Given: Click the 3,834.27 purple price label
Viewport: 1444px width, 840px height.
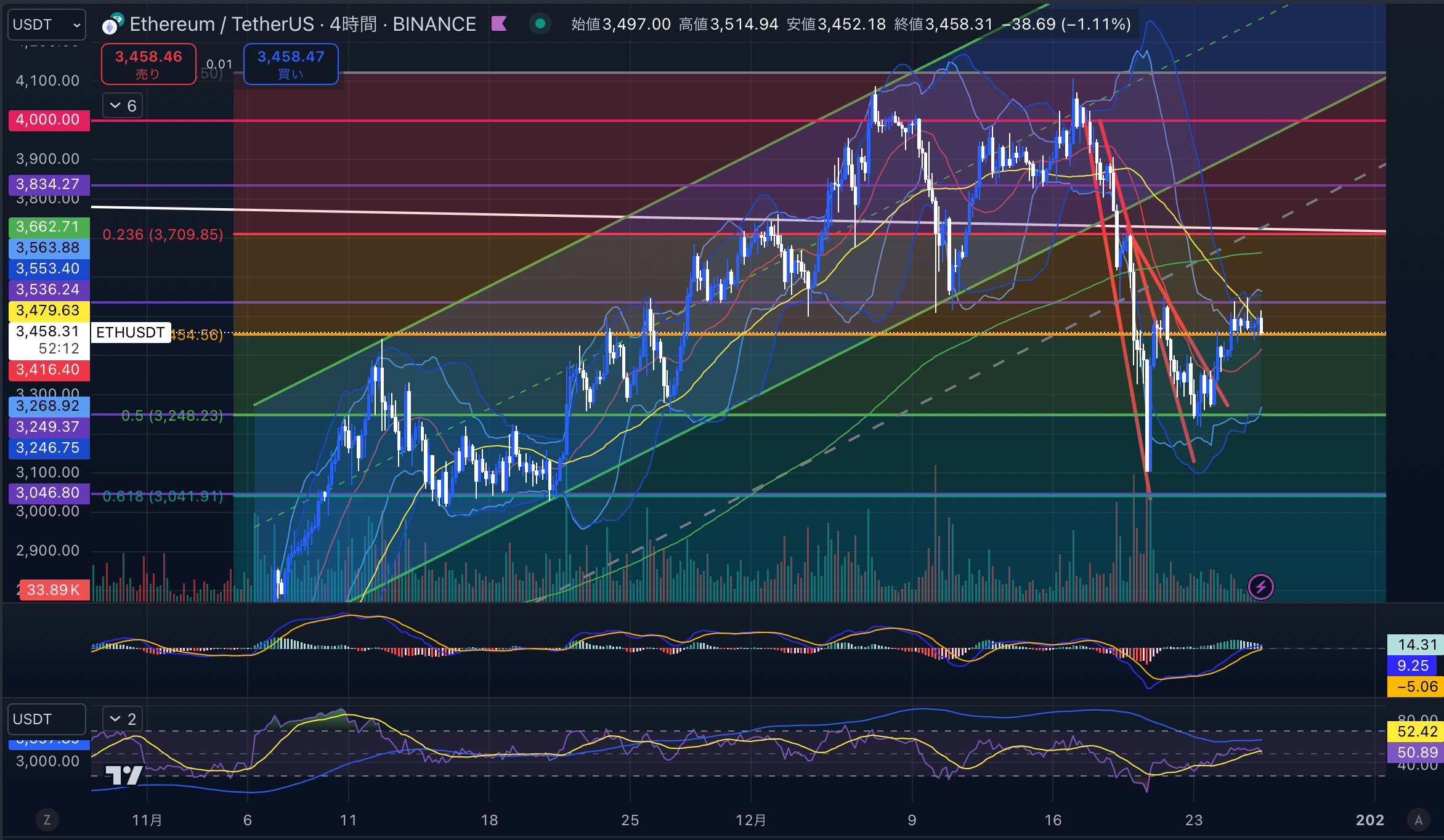Looking at the screenshot, I should 49,184.
